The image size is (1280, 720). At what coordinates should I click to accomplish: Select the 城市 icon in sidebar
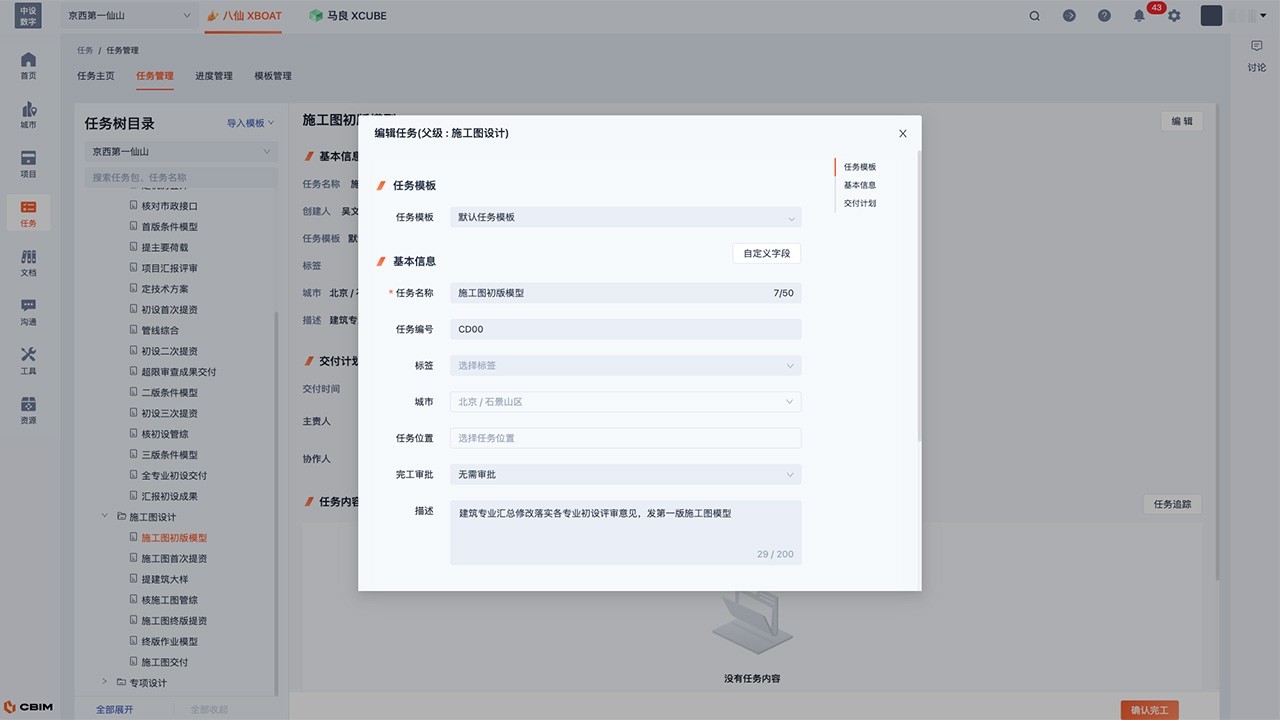coord(28,115)
